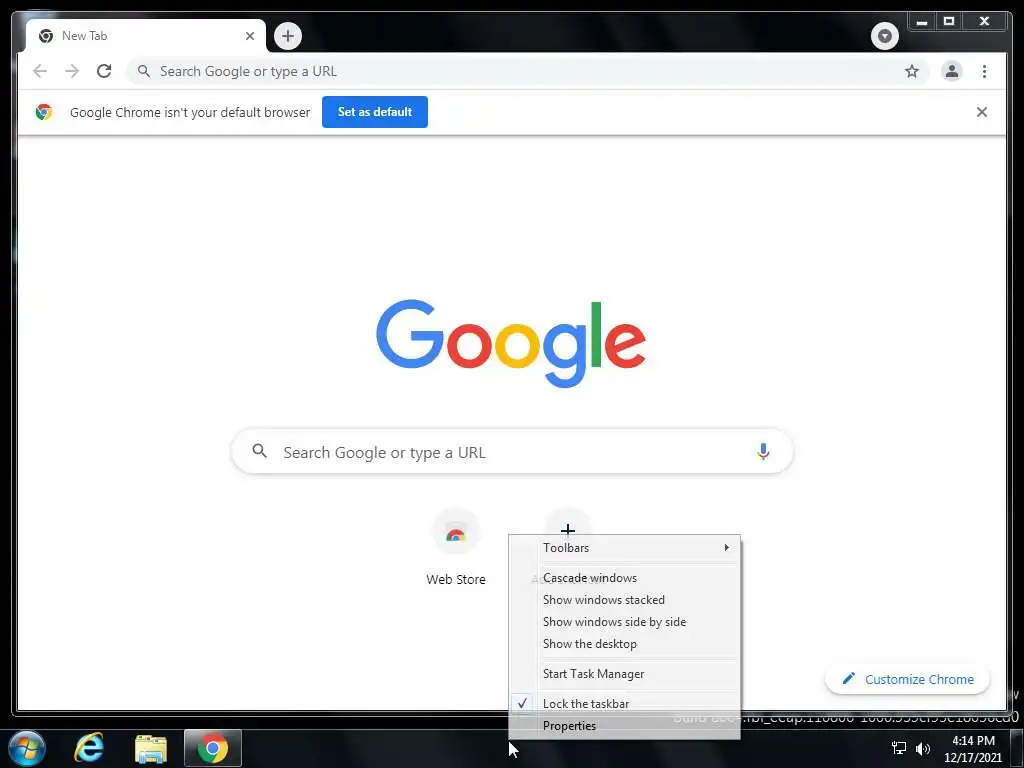Dismiss the default browser infobar

[x=981, y=112]
